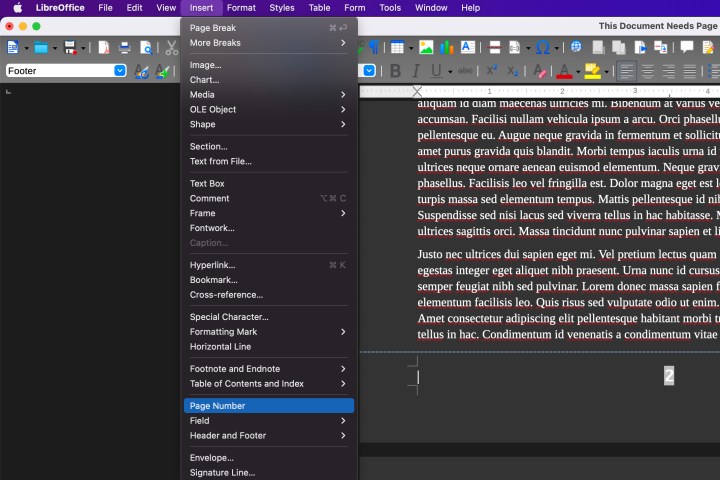Toggle Strikethrough formatting

[x=465, y=71]
